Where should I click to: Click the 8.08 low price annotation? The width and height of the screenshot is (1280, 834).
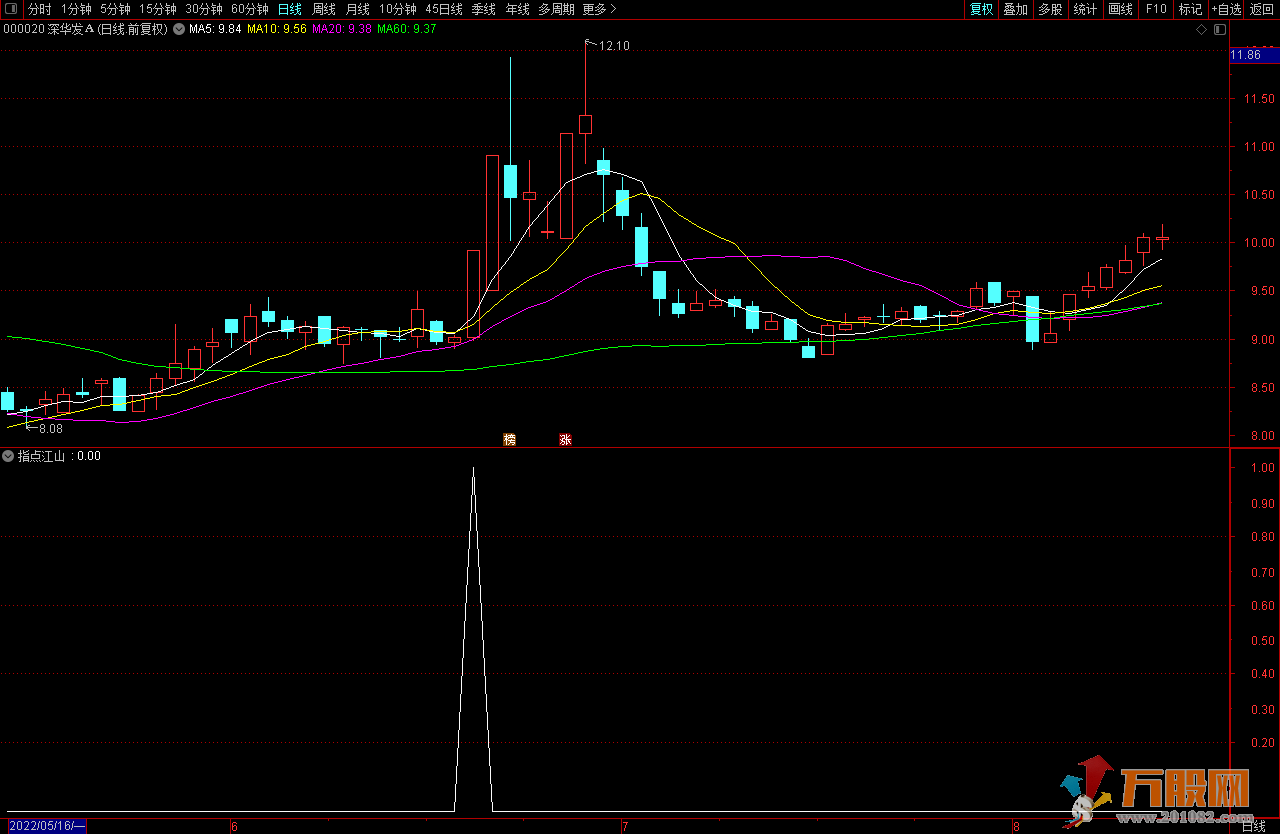(50, 428)
